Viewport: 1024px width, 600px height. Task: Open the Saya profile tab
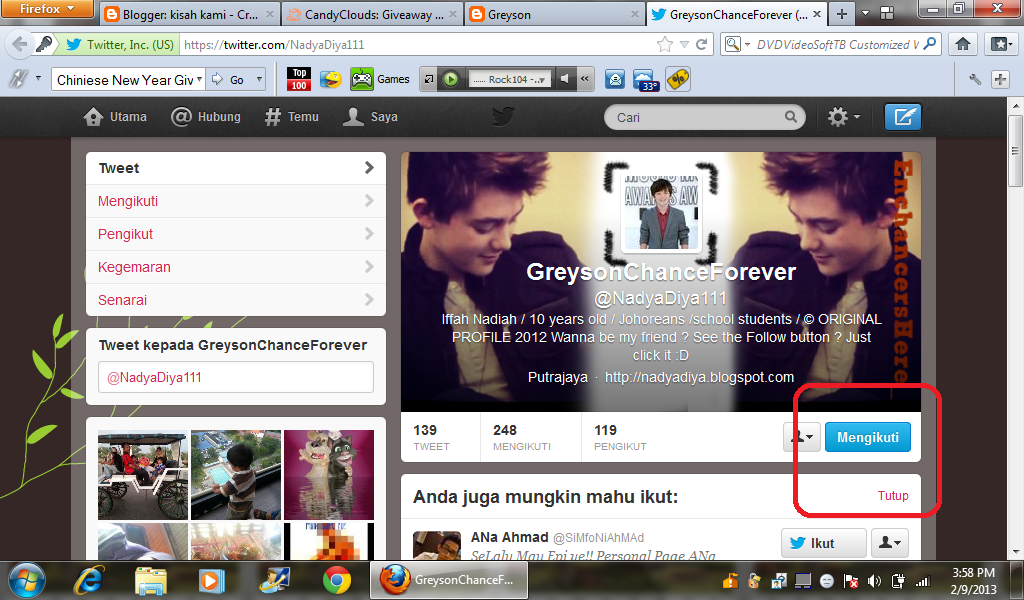[370, 117]
